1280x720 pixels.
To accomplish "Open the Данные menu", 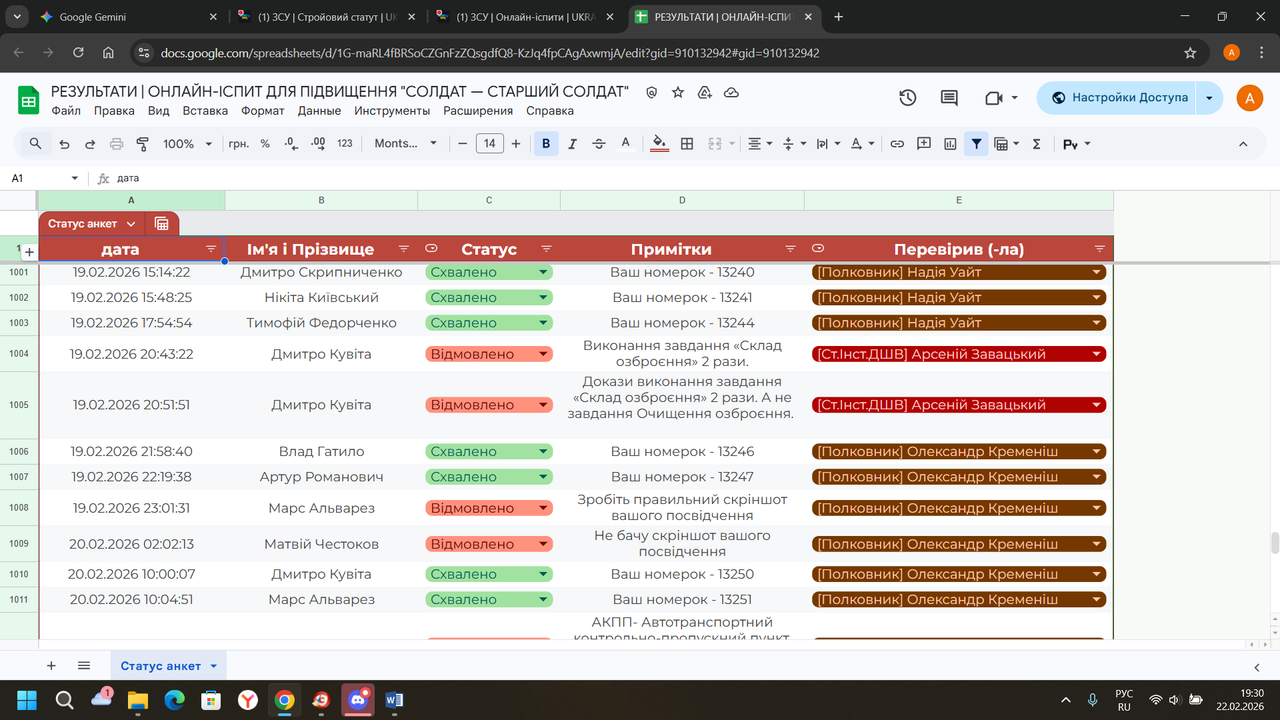I will pos(320,111).
